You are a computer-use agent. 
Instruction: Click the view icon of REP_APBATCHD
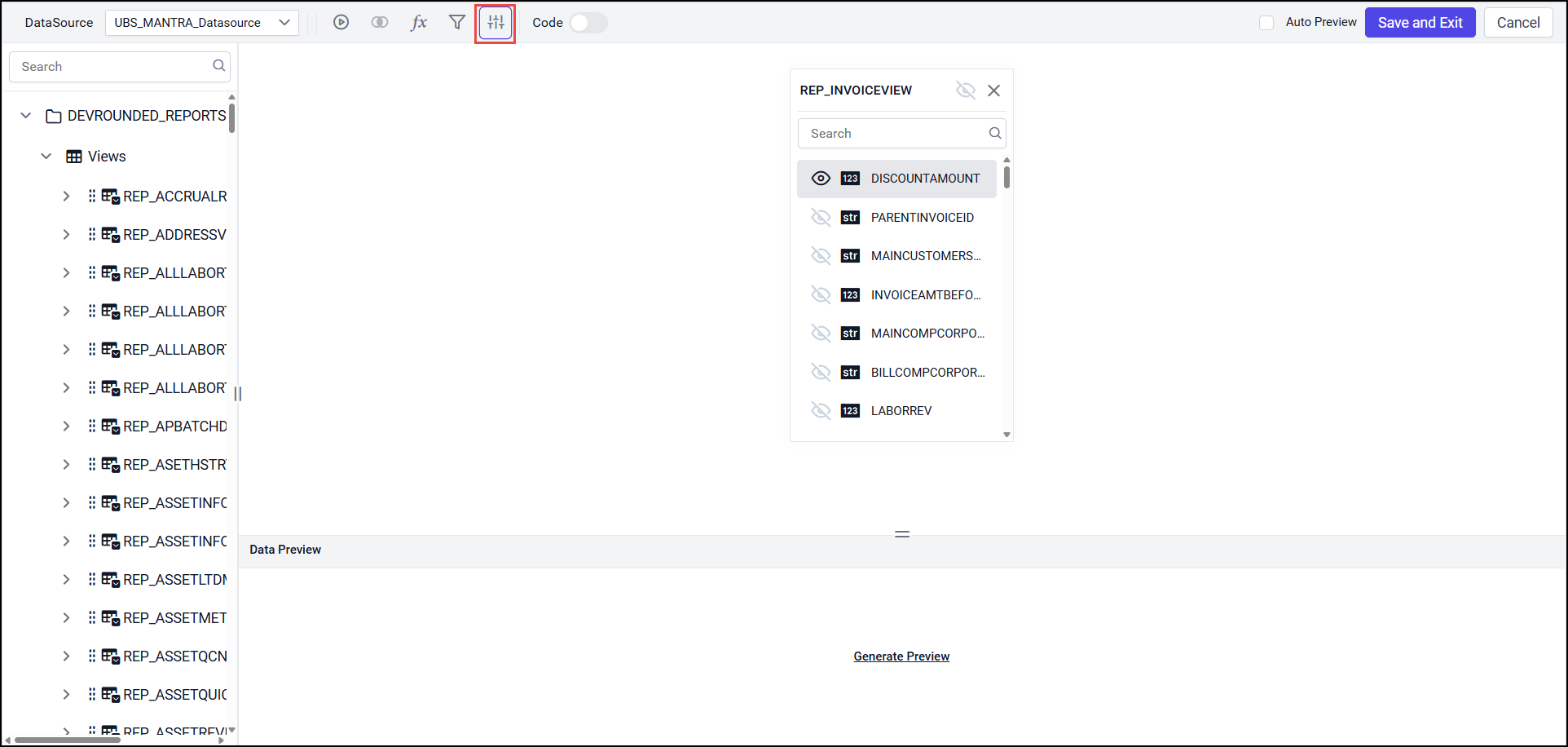[110, 427]
